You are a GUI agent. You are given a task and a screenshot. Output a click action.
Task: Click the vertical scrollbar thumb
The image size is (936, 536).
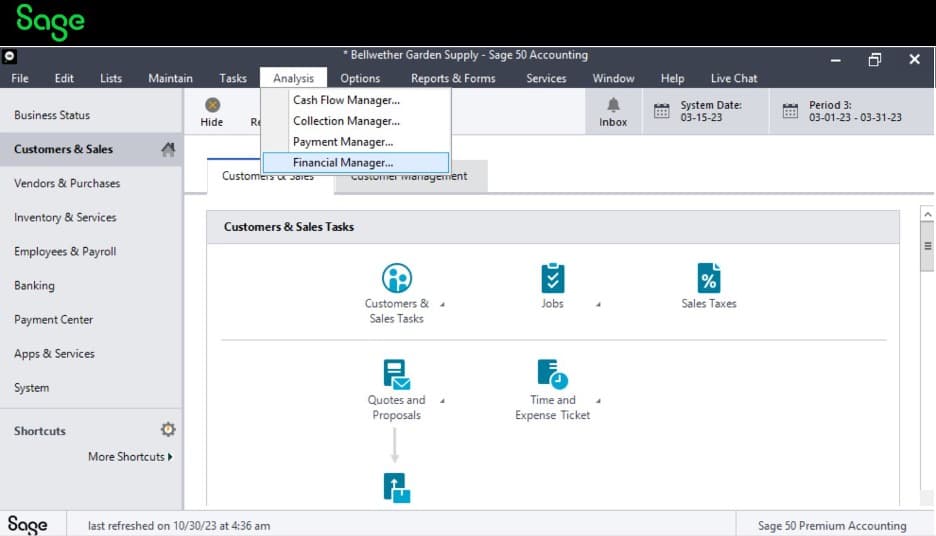coord(927,246)
